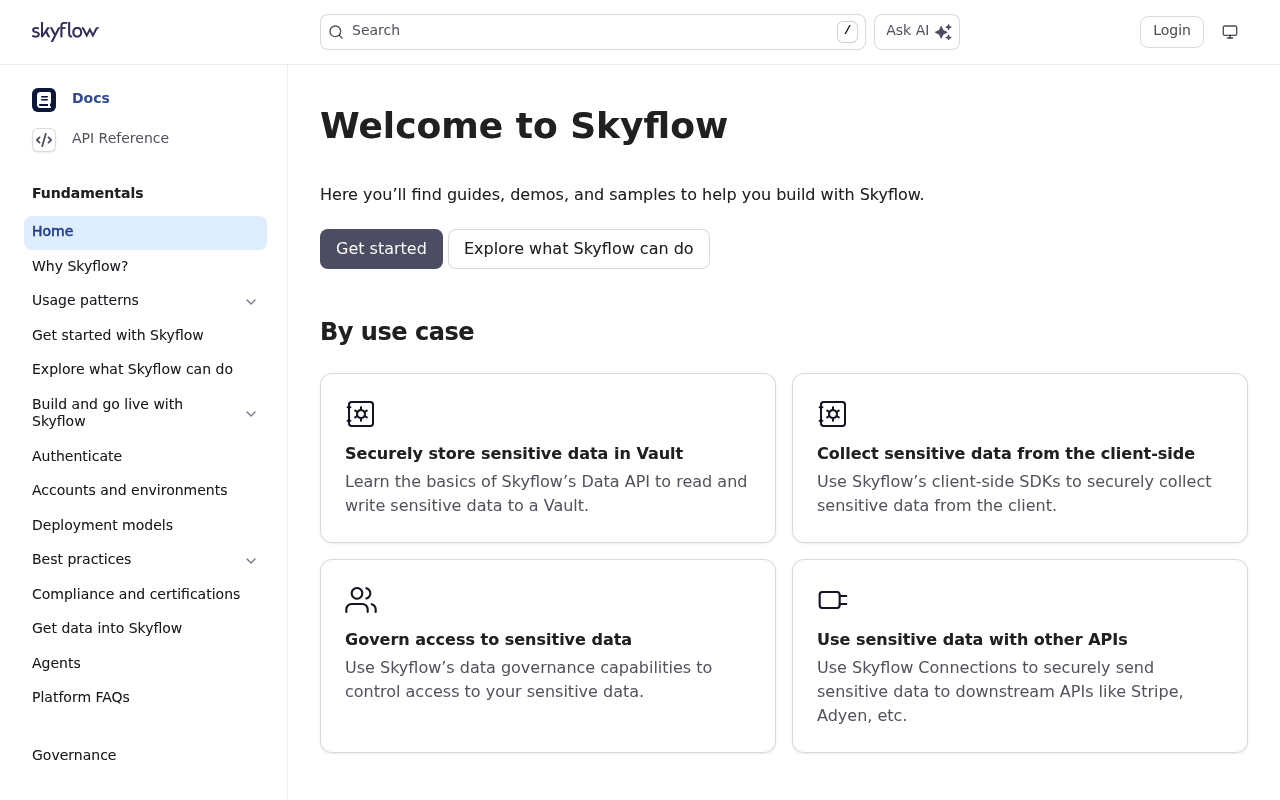
Task: Open Collect sensitive data from the client-side card
Action: click(1020, 458)
